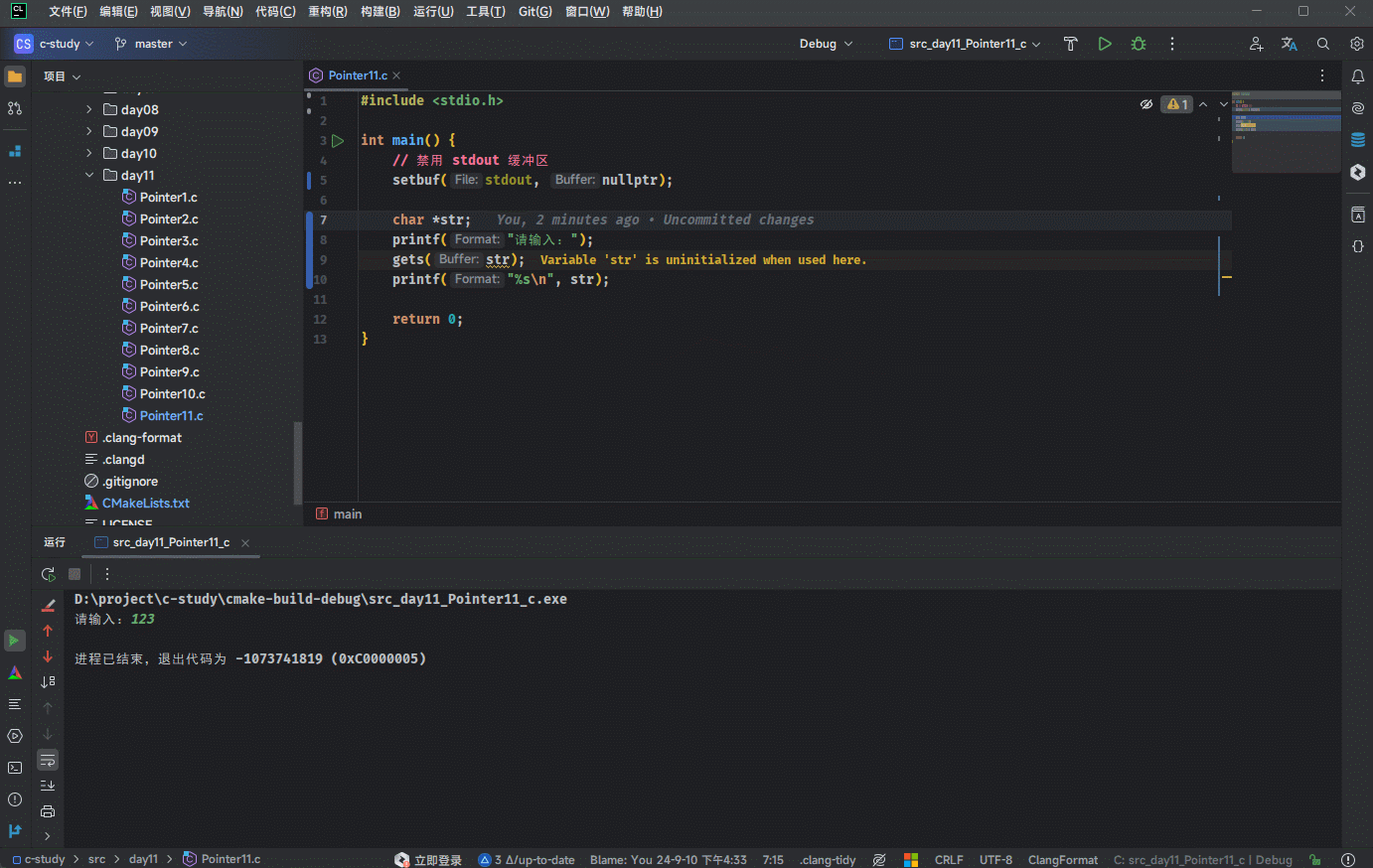Start debugging with the bug icon
The image size is (1373, 868).
tap(1139, 44)
